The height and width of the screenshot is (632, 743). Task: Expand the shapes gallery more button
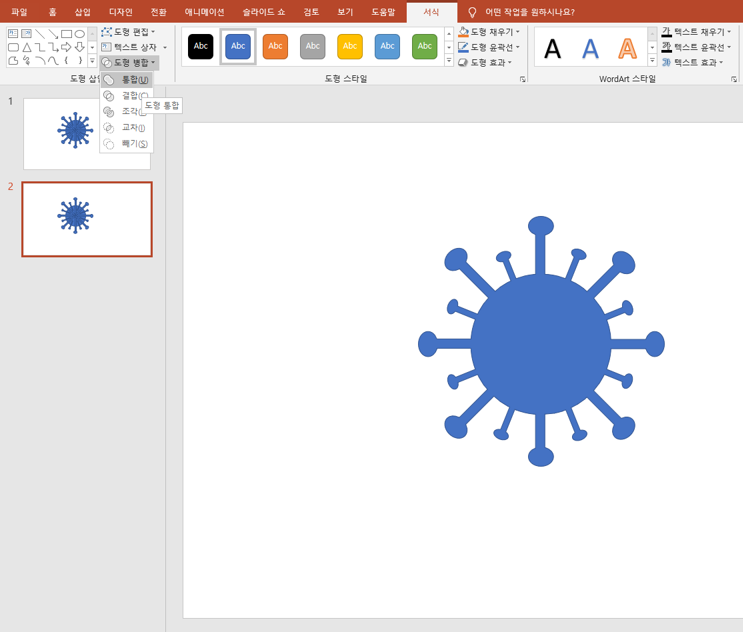tap(92, 61)
